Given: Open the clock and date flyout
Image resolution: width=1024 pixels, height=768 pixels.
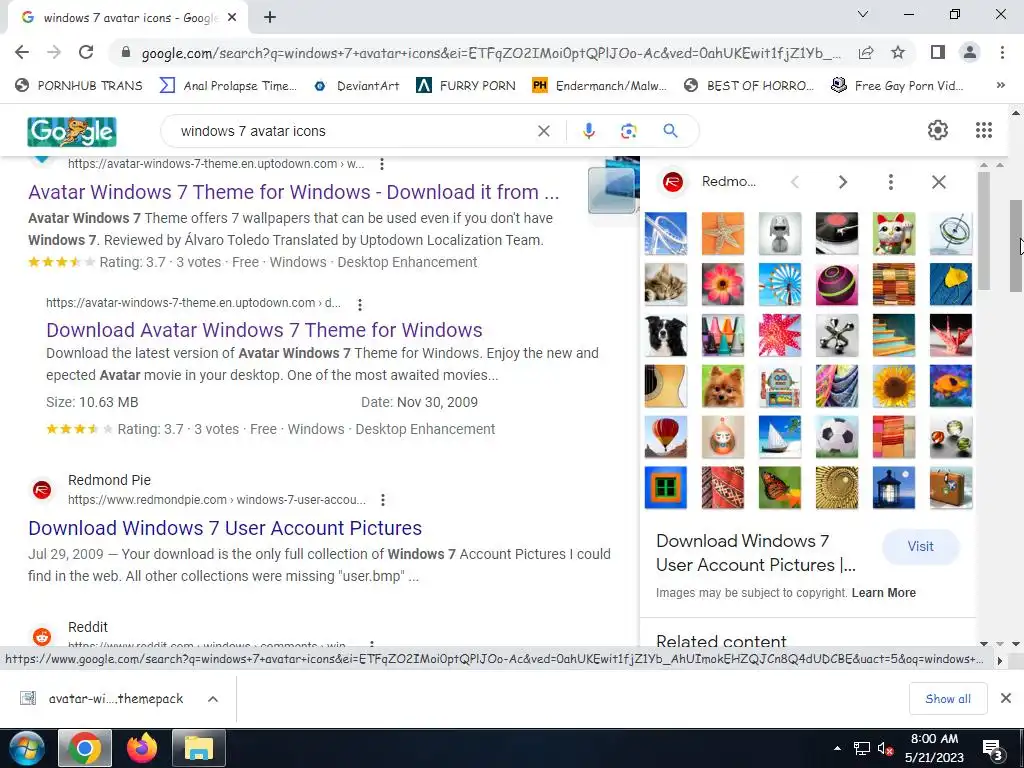Looking at the screenshot, I should pos(934,748).
